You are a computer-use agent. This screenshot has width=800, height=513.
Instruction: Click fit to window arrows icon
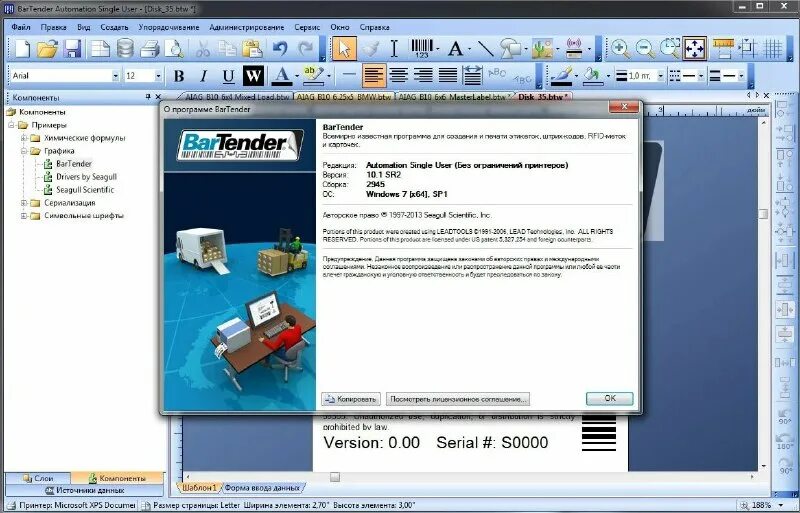tap(694, 49)
